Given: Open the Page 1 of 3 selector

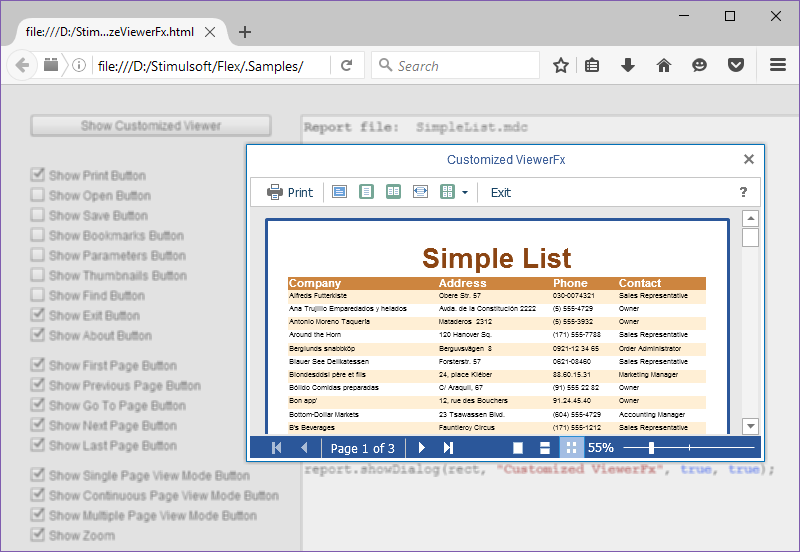Looking at the screenshot, I should pyautogui.click(x=362, y=448).
